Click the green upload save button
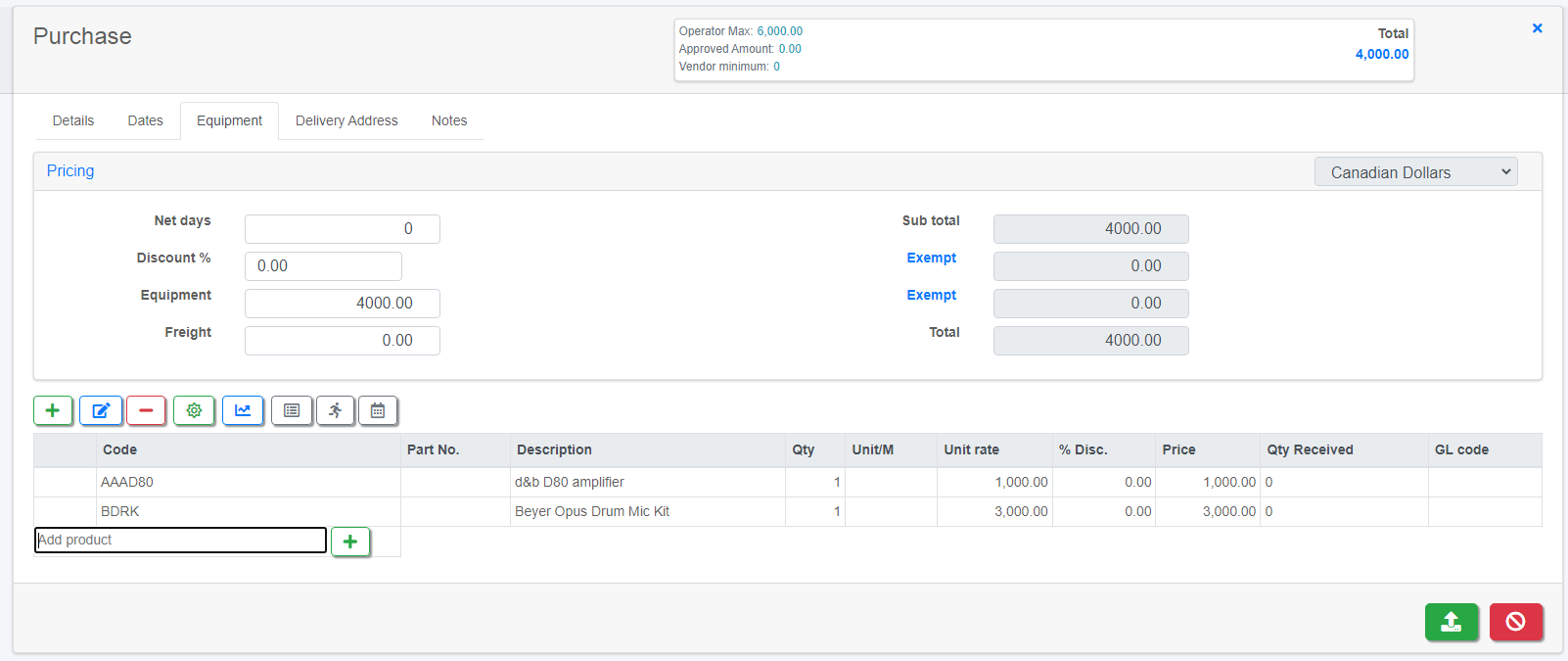 pos(1452,622)
